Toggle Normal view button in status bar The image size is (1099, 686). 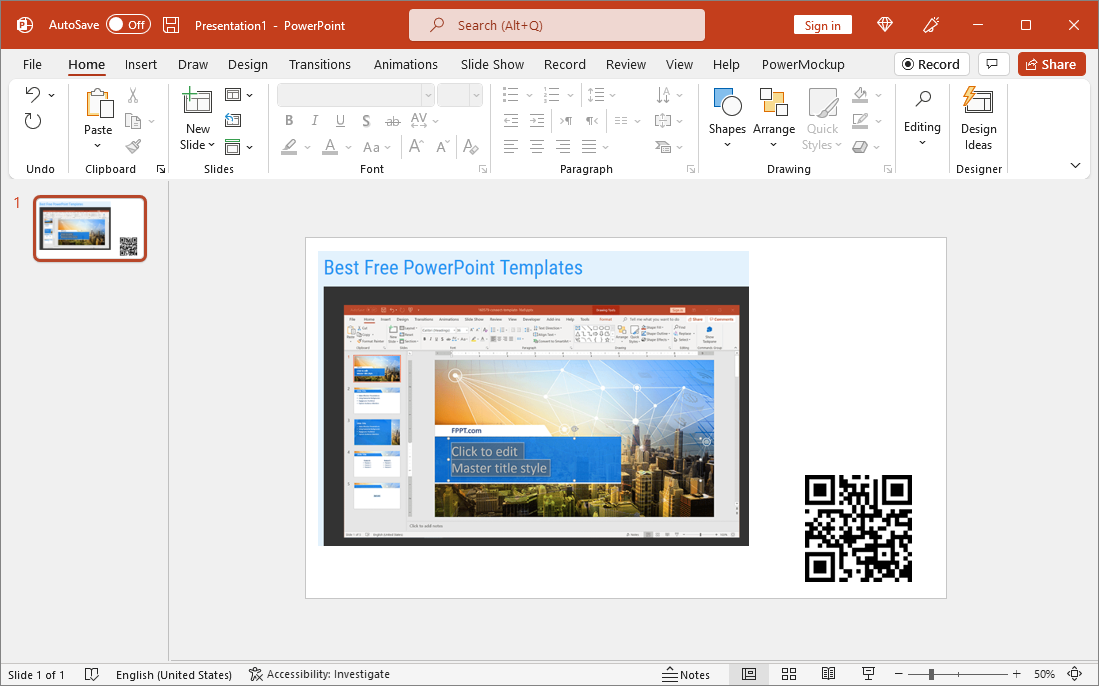748,674
